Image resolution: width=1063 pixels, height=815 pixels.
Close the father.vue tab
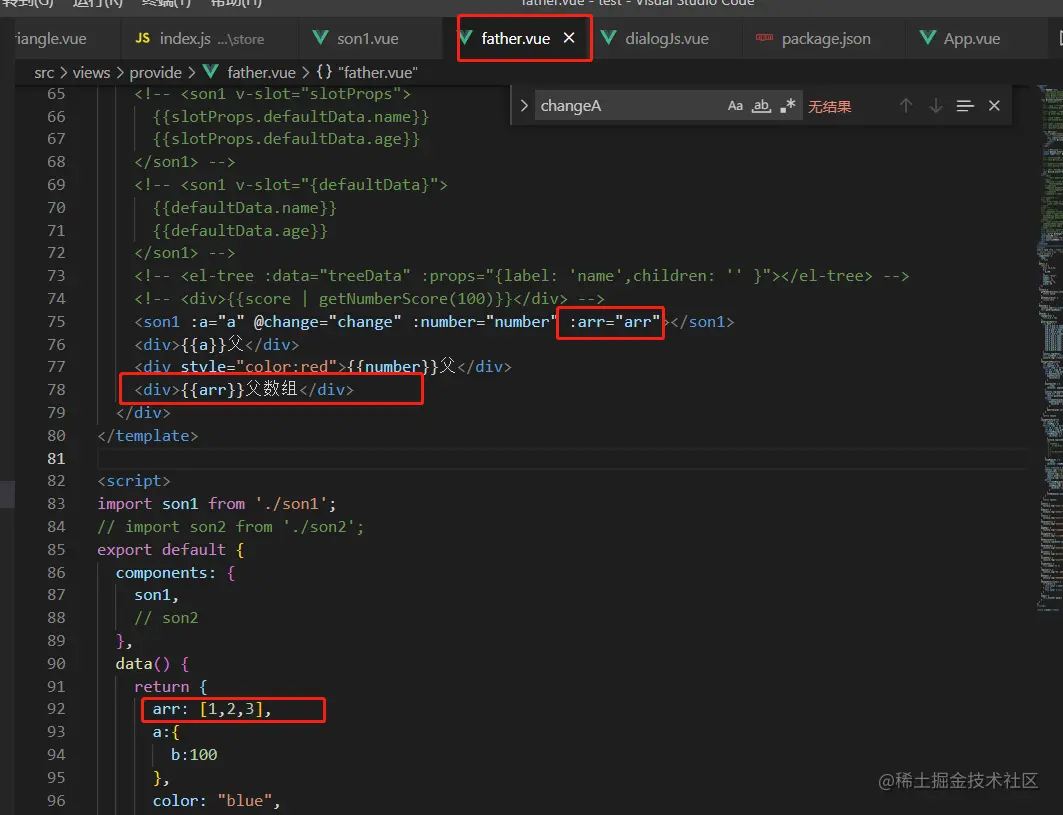pos(569,39)
